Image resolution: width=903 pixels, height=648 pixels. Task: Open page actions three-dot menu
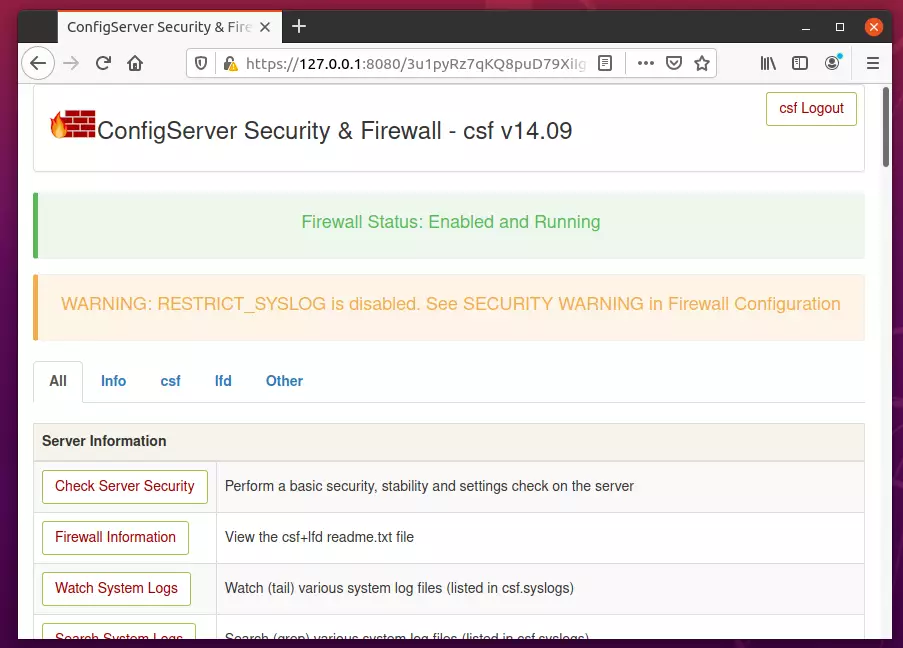tap(646, 63)
